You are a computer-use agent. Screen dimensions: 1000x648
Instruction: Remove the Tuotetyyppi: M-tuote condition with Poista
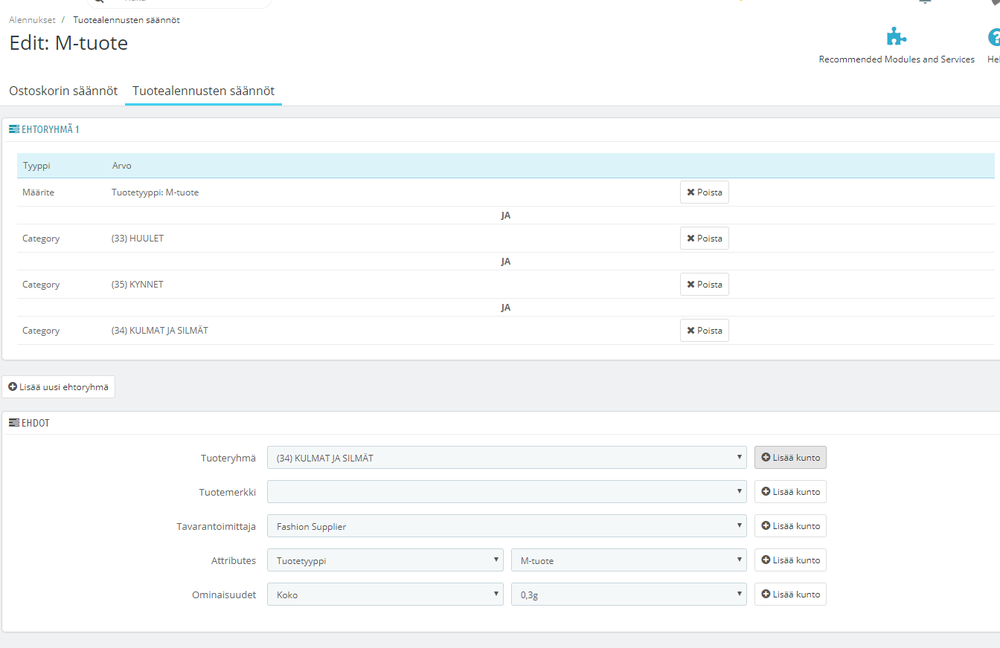pyautogui.click(x=704, y=192)
